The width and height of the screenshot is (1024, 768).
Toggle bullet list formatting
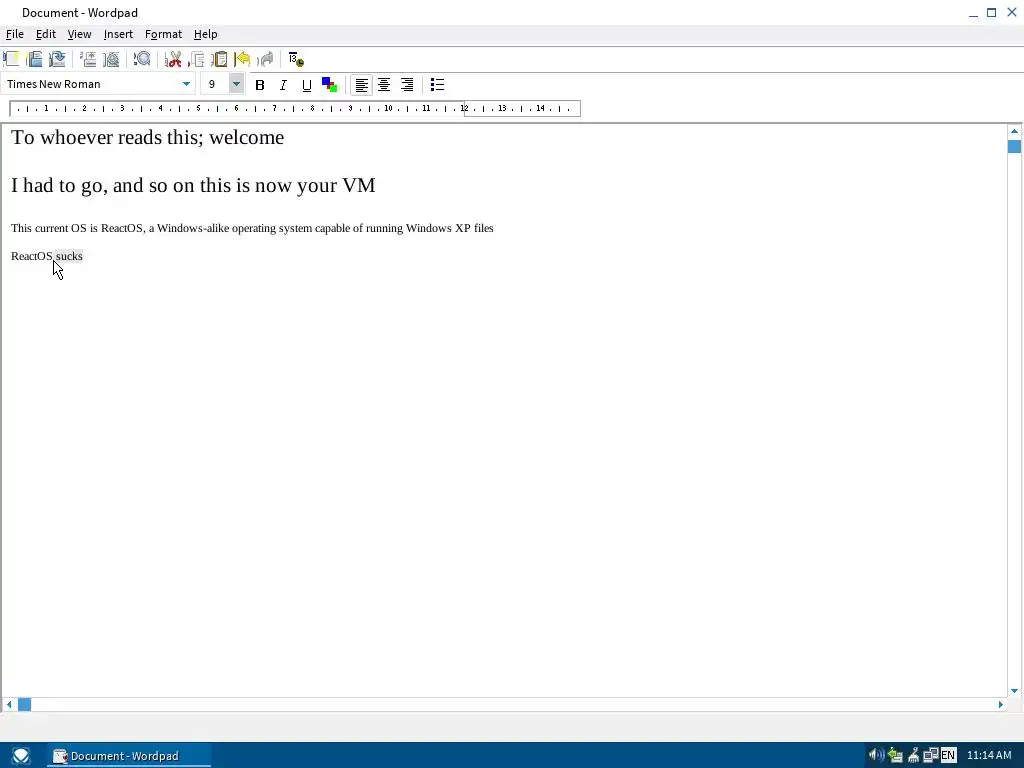coord(438,85)
